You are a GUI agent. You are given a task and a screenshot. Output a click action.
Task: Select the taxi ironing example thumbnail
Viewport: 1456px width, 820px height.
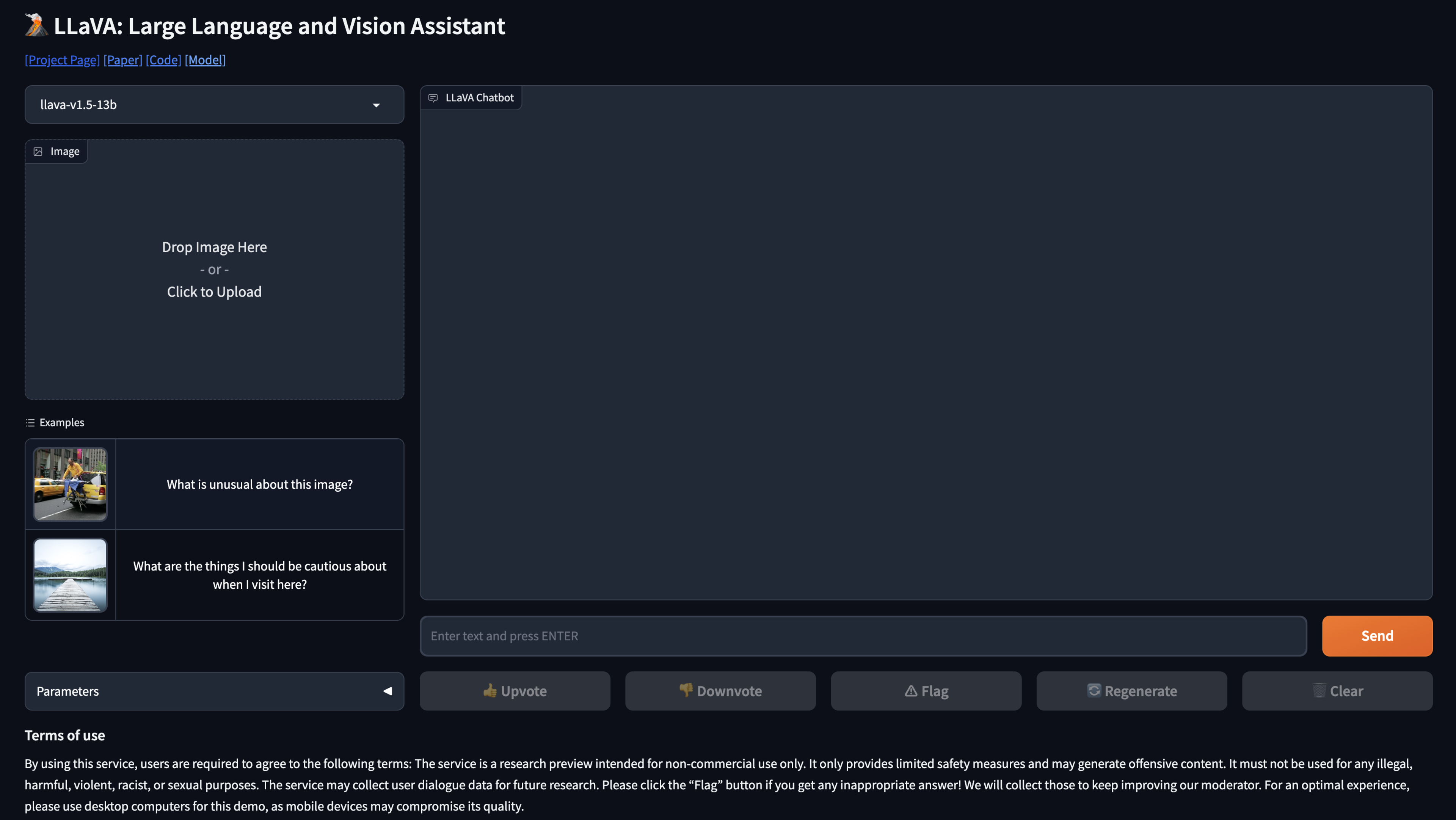click(x=70, y=484)
